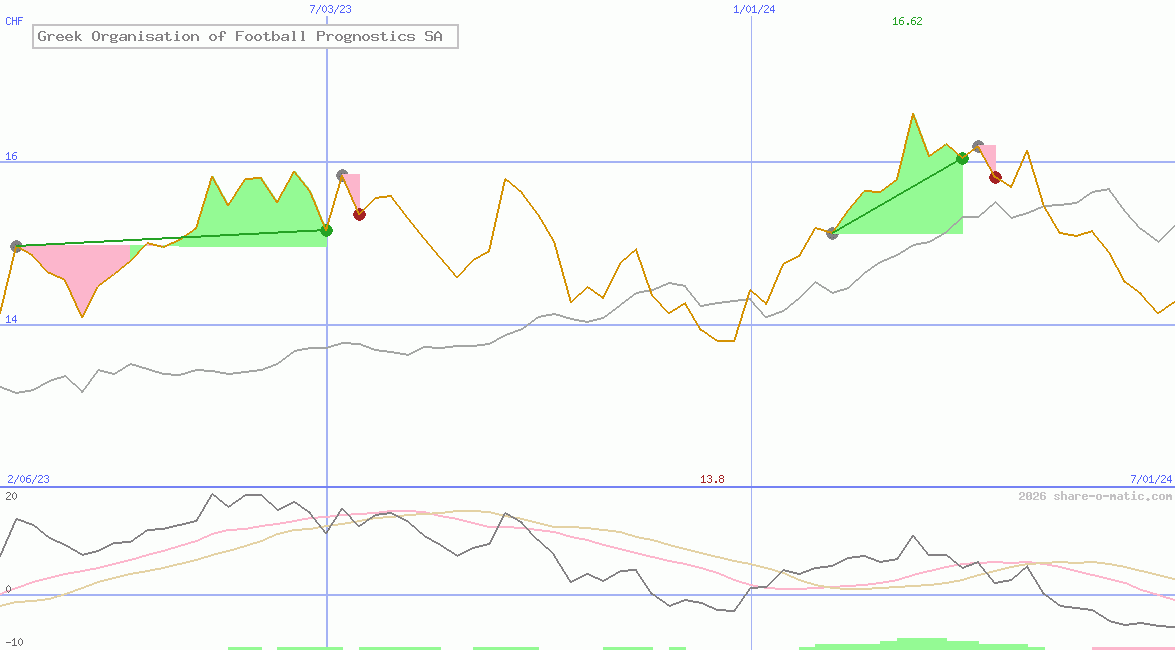1175x650 pixels.
Task: Click gray marker starting the 2024 green trendline
Action: click(x=832, y=233)
